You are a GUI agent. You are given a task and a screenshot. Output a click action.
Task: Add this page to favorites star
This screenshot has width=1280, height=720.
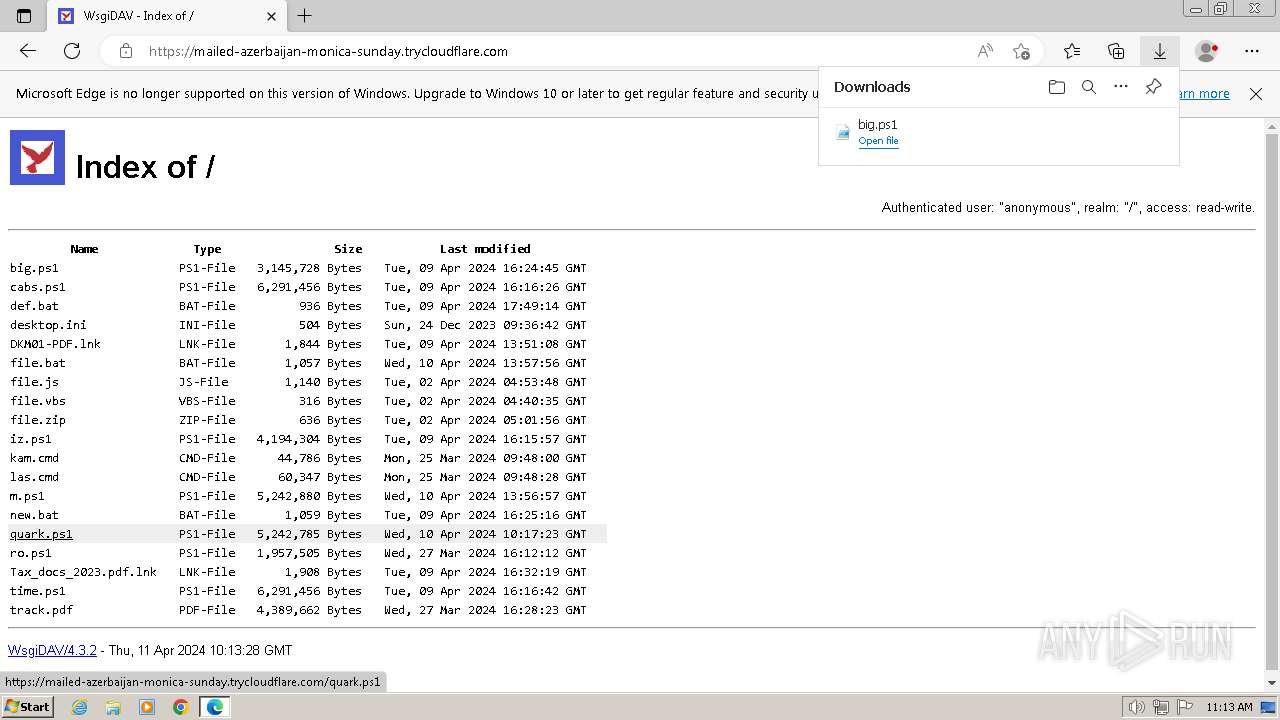point(1021,51)
